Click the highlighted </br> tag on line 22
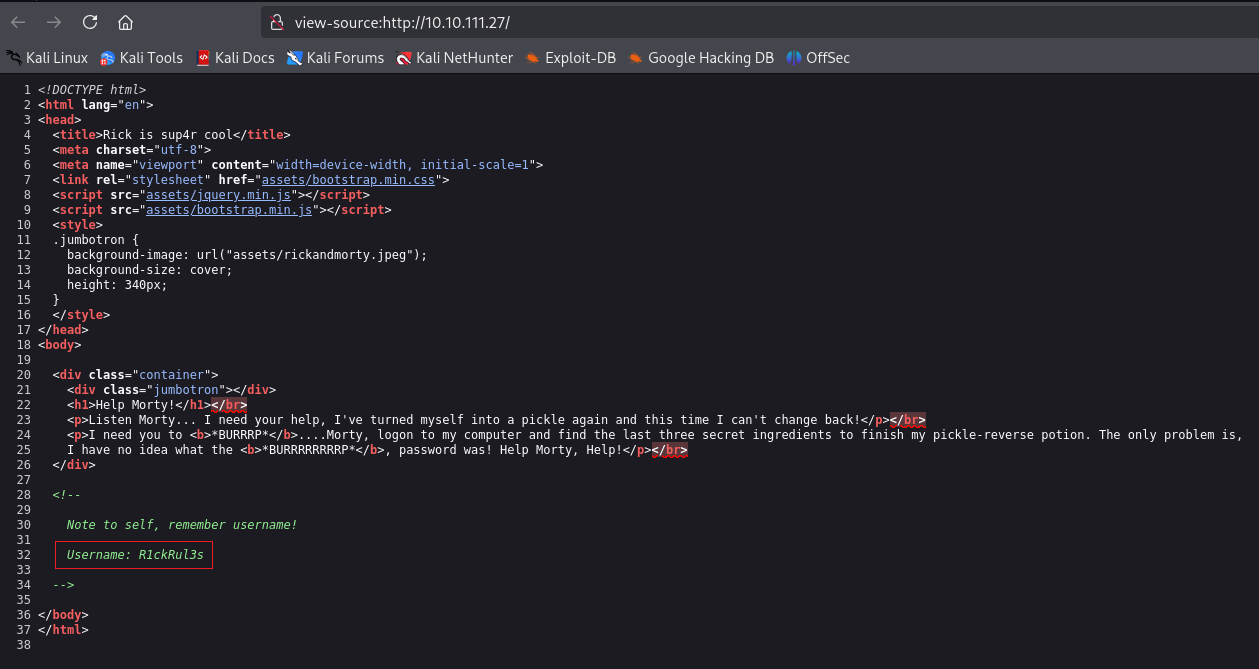The image size is (1259, 669). click(x=231, y=404)
